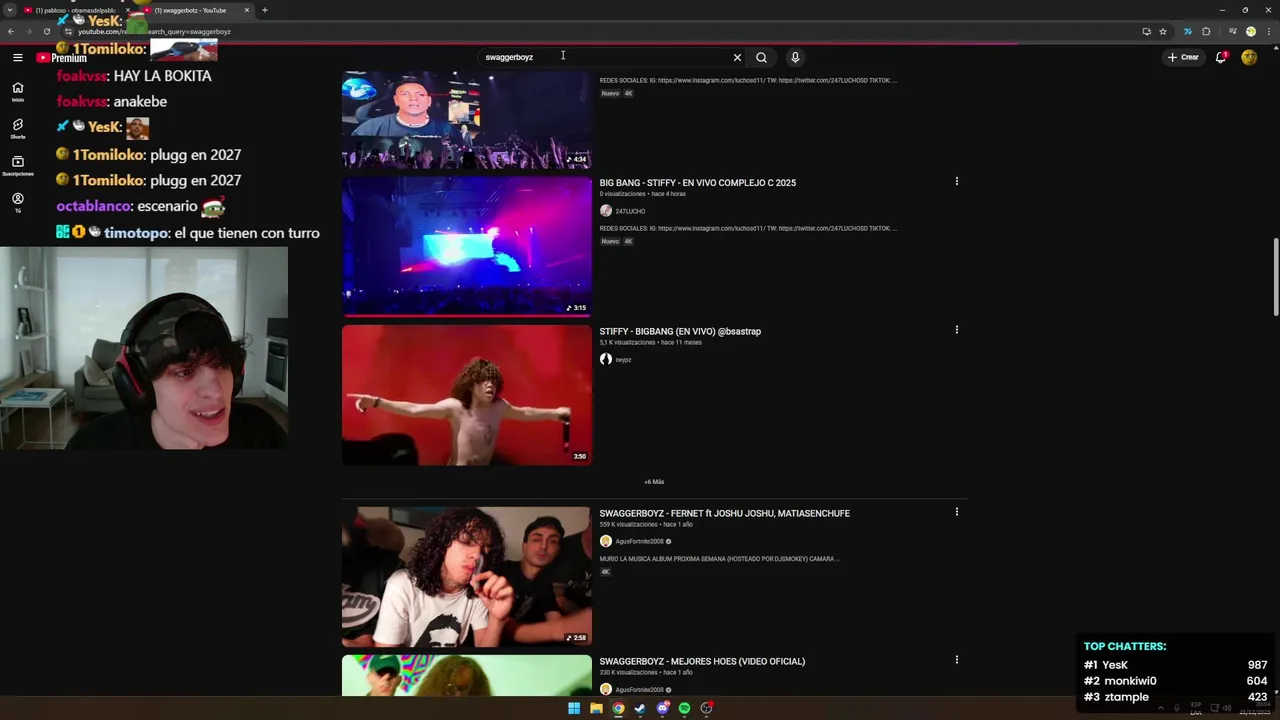1280x720 pixels.
Task: Open Chrome's three-dot menu
Action: coord(1267,31)
